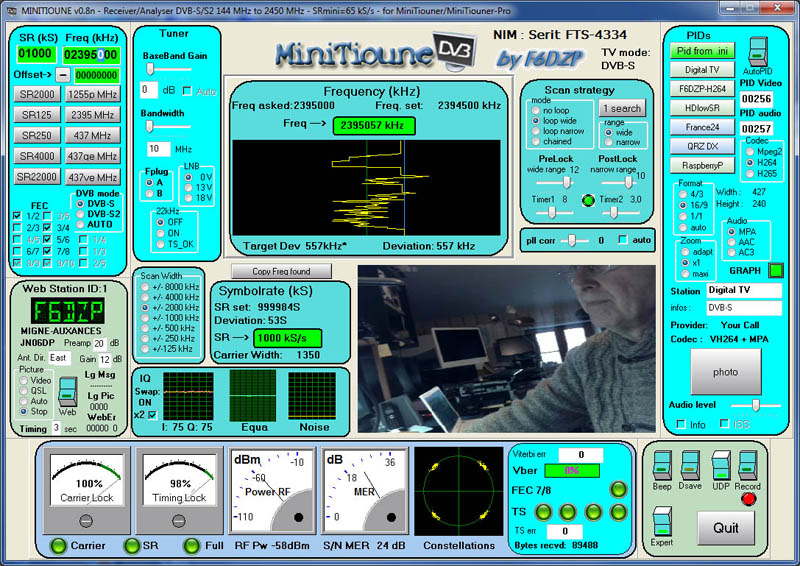Select 16/9 format radio button
Viewport: 800px width, 566px height.
point(683,205)
